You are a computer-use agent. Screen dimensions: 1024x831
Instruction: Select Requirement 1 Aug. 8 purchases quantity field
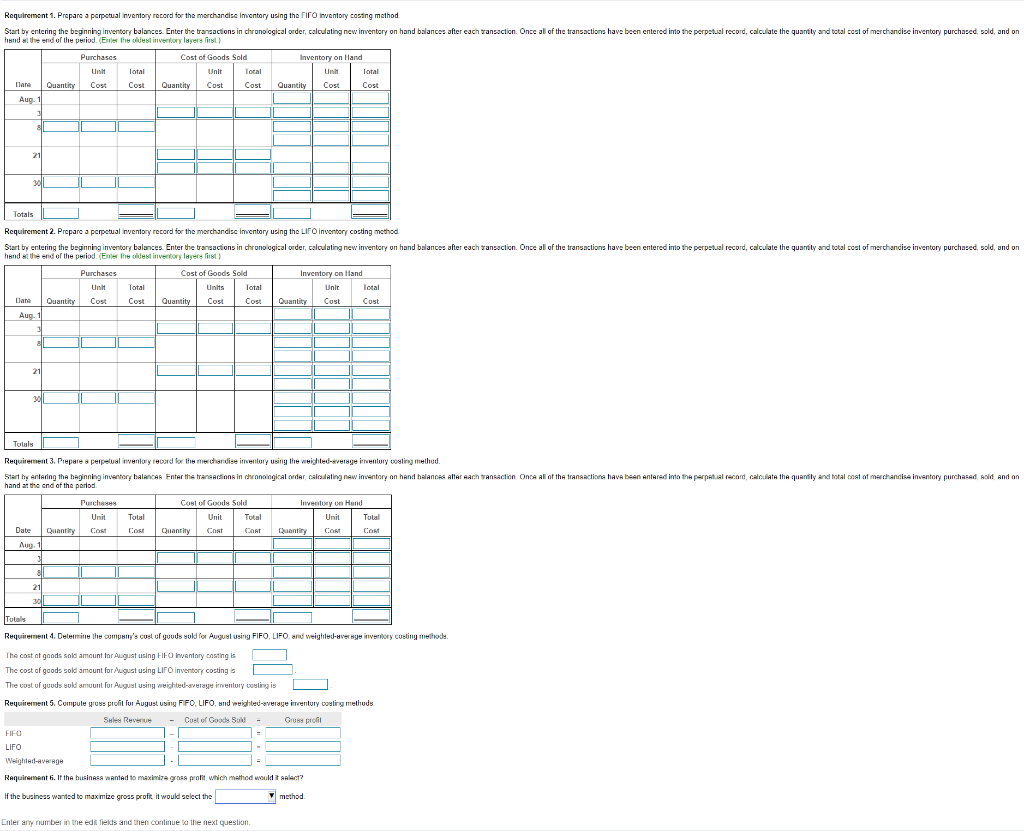point(61,126)
